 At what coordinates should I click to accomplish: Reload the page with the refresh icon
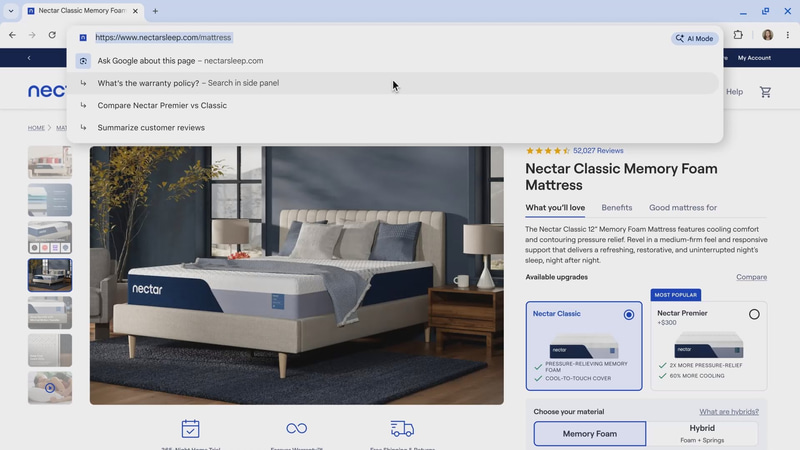click(52, 35)
